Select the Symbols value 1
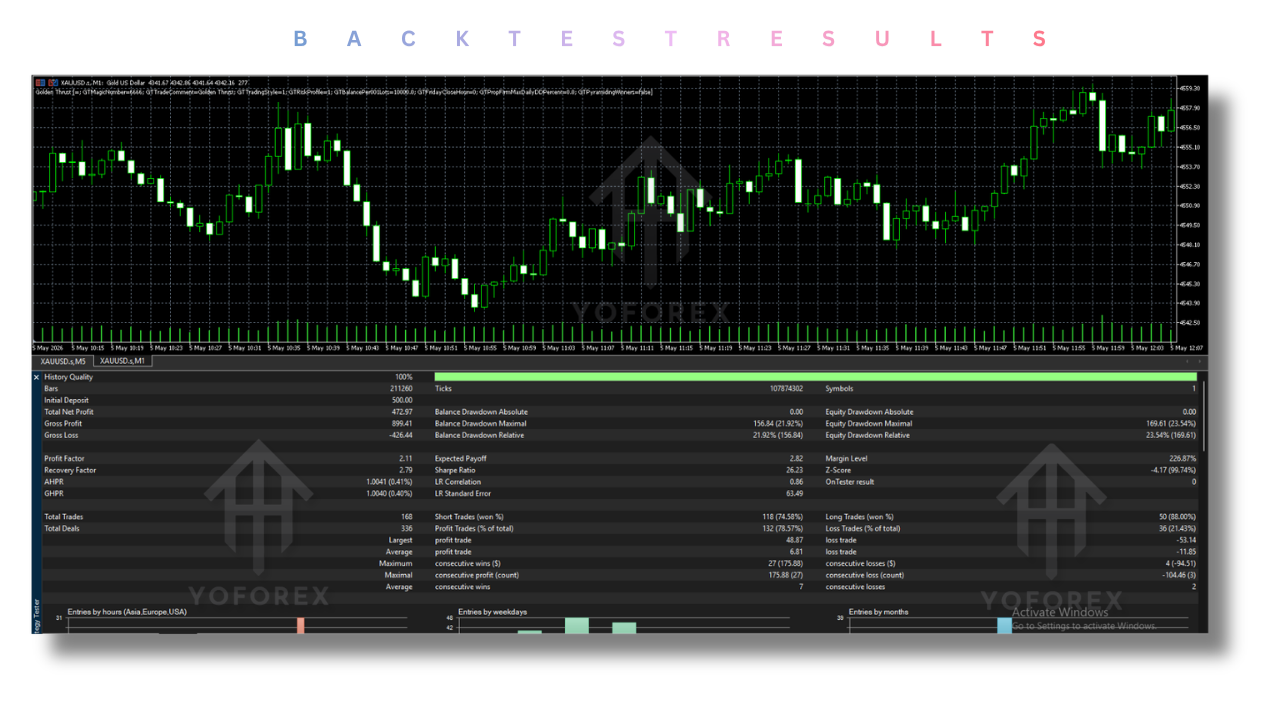Screen dimensions: 1280x720 [1193, 389]
